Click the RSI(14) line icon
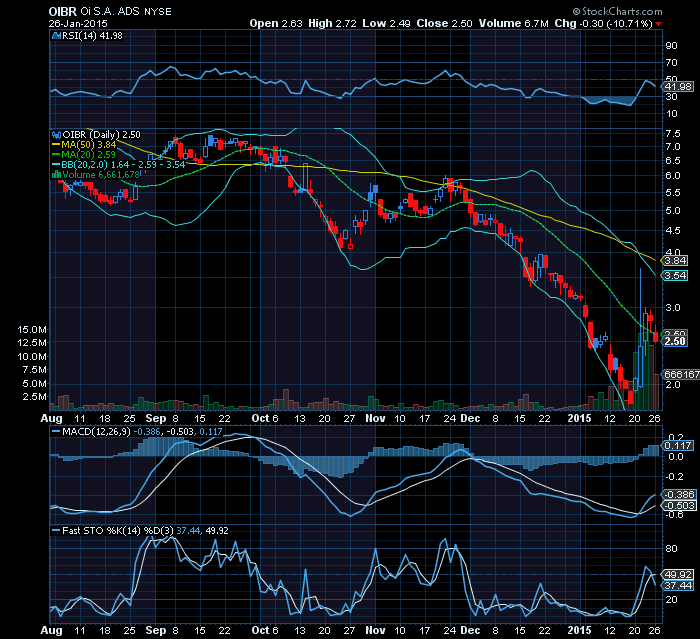 pyautogui.click(x=56, y=36)
